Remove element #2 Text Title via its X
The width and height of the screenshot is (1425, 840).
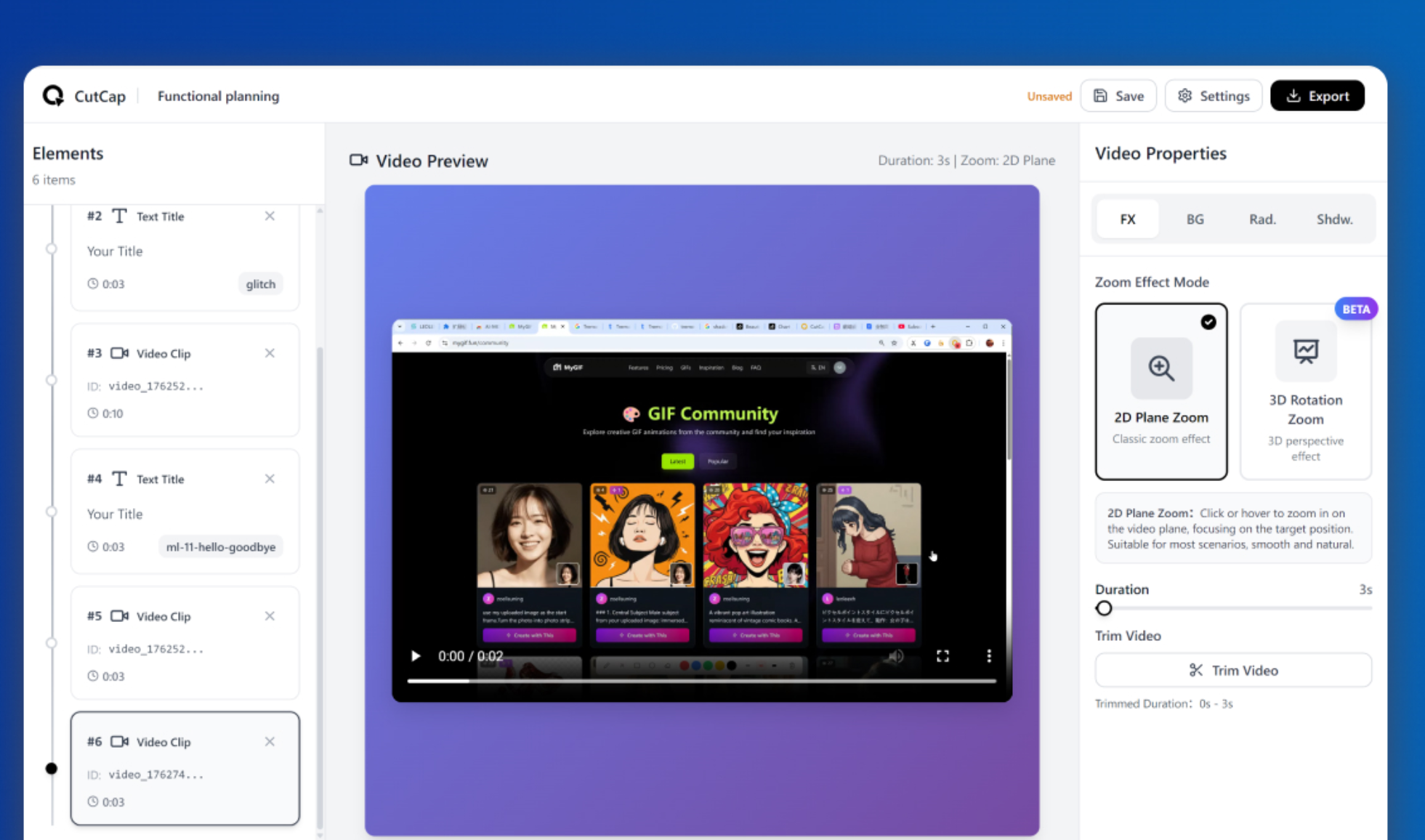(270, 216)
